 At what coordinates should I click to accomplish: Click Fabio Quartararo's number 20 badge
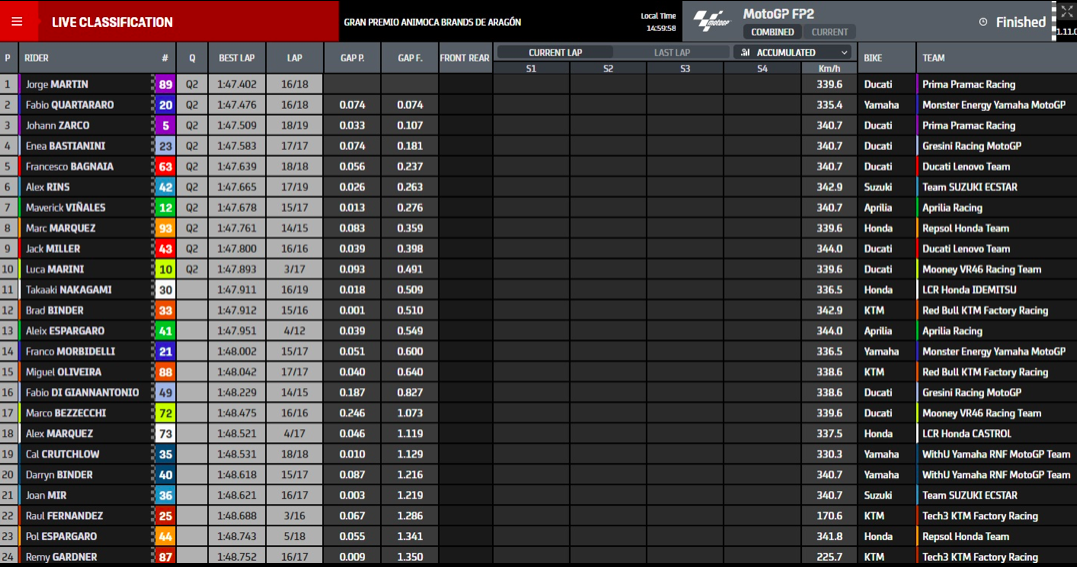(165, 105)
